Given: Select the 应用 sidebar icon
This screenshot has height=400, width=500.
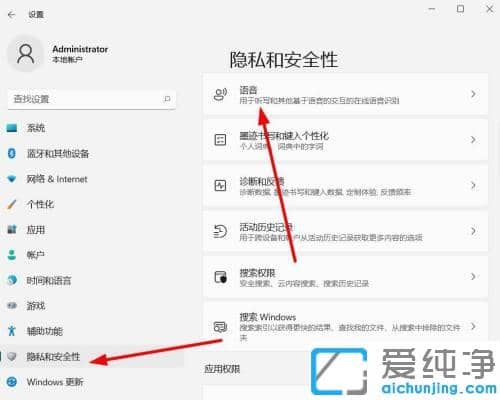Looking at the screenshot, I should [x=12, y=230].
